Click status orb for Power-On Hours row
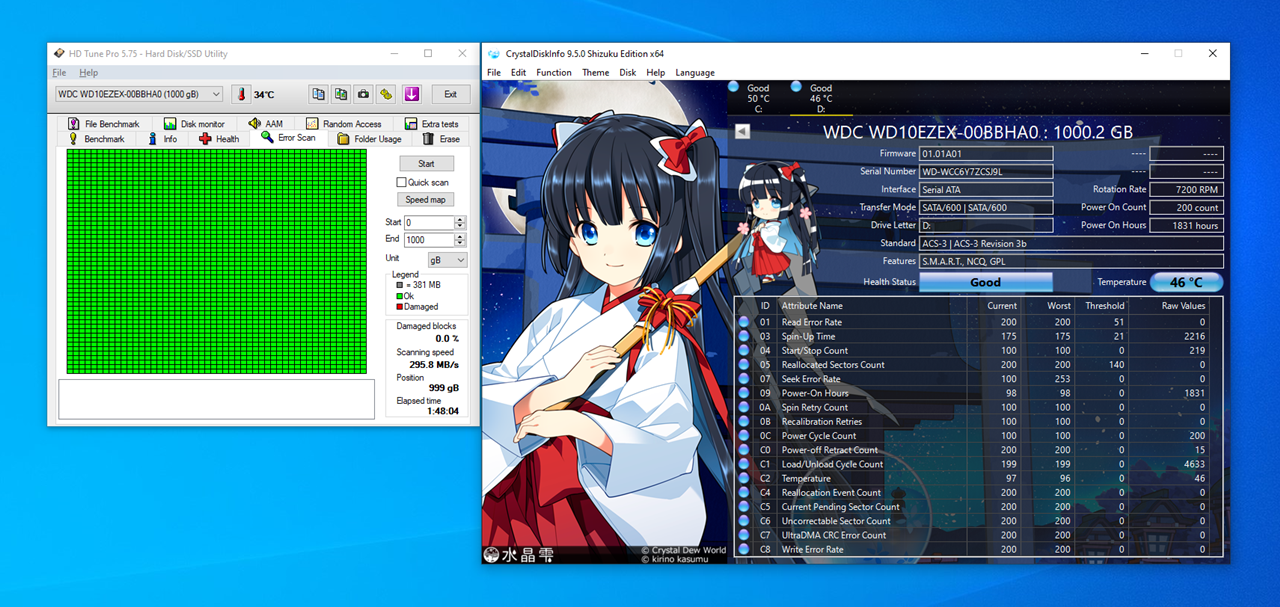 pyautogui.click(x=744, y=393)
